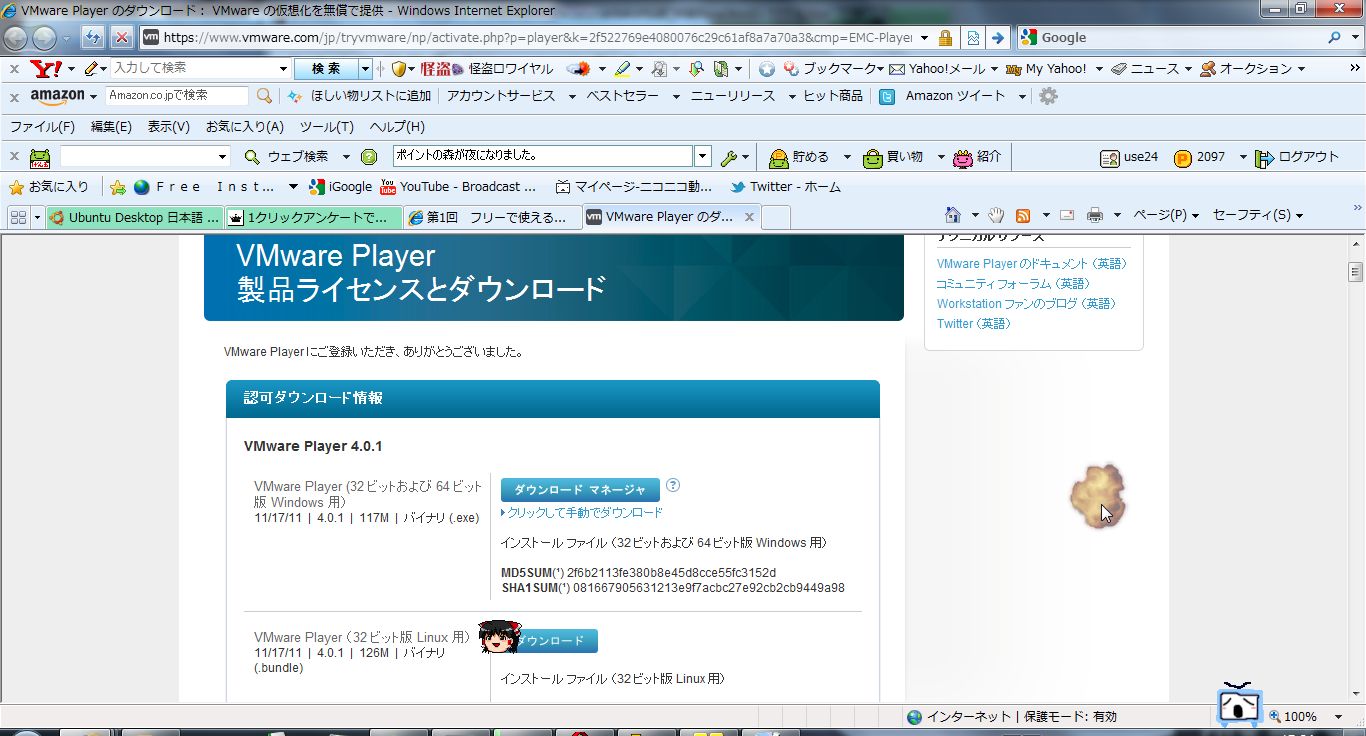The width and height of the screenshot is (1366, 736).
Task: Open the 表示(V) menu
Action: tap(169, 127)
